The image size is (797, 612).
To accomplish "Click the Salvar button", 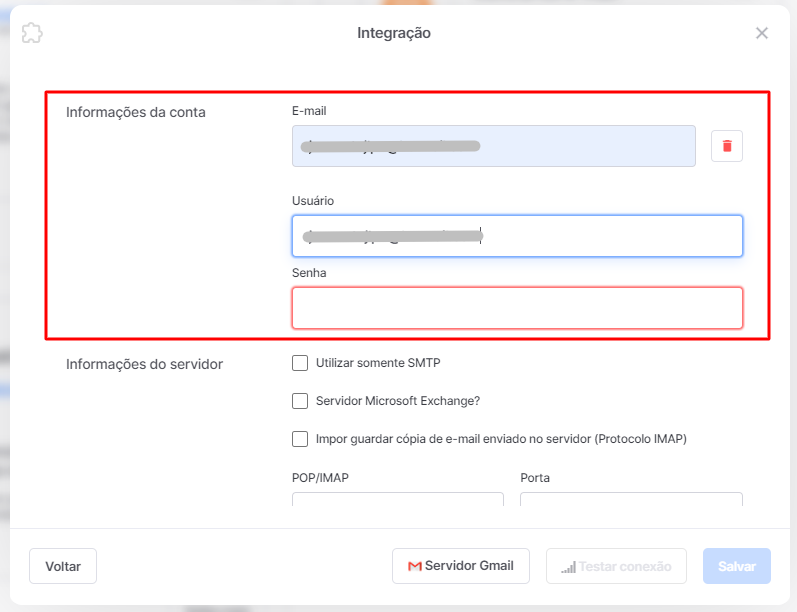I will click(x=737, y=566).
